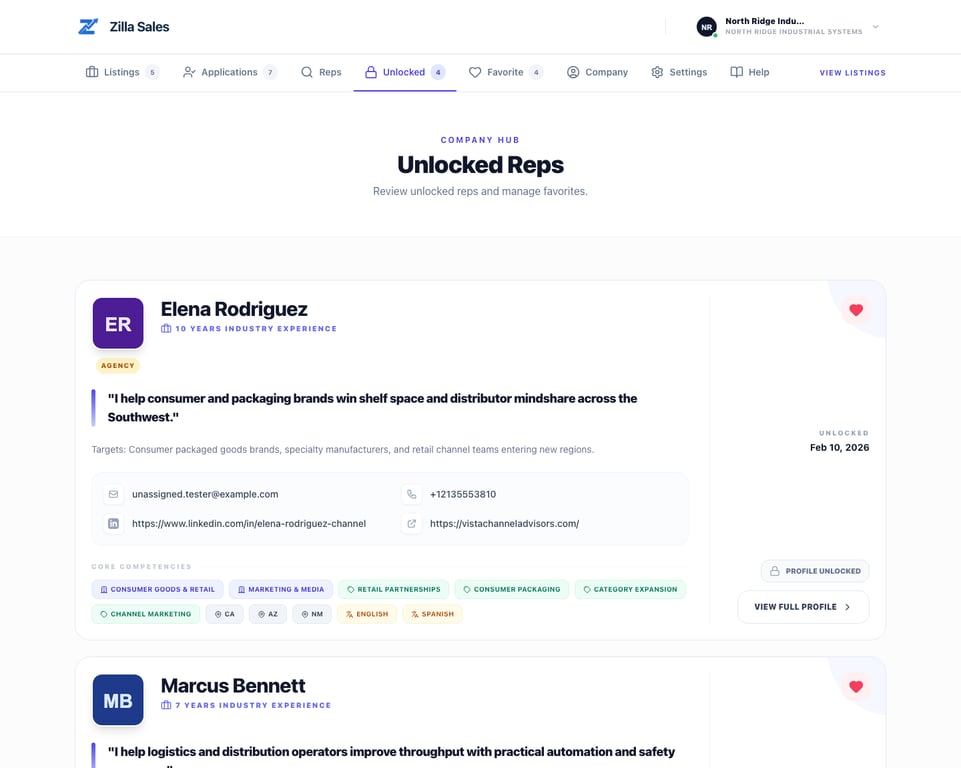Click the PROFILE UNLOCKED badge
This screenshot has height=768, width=961.
click(815, 571)
